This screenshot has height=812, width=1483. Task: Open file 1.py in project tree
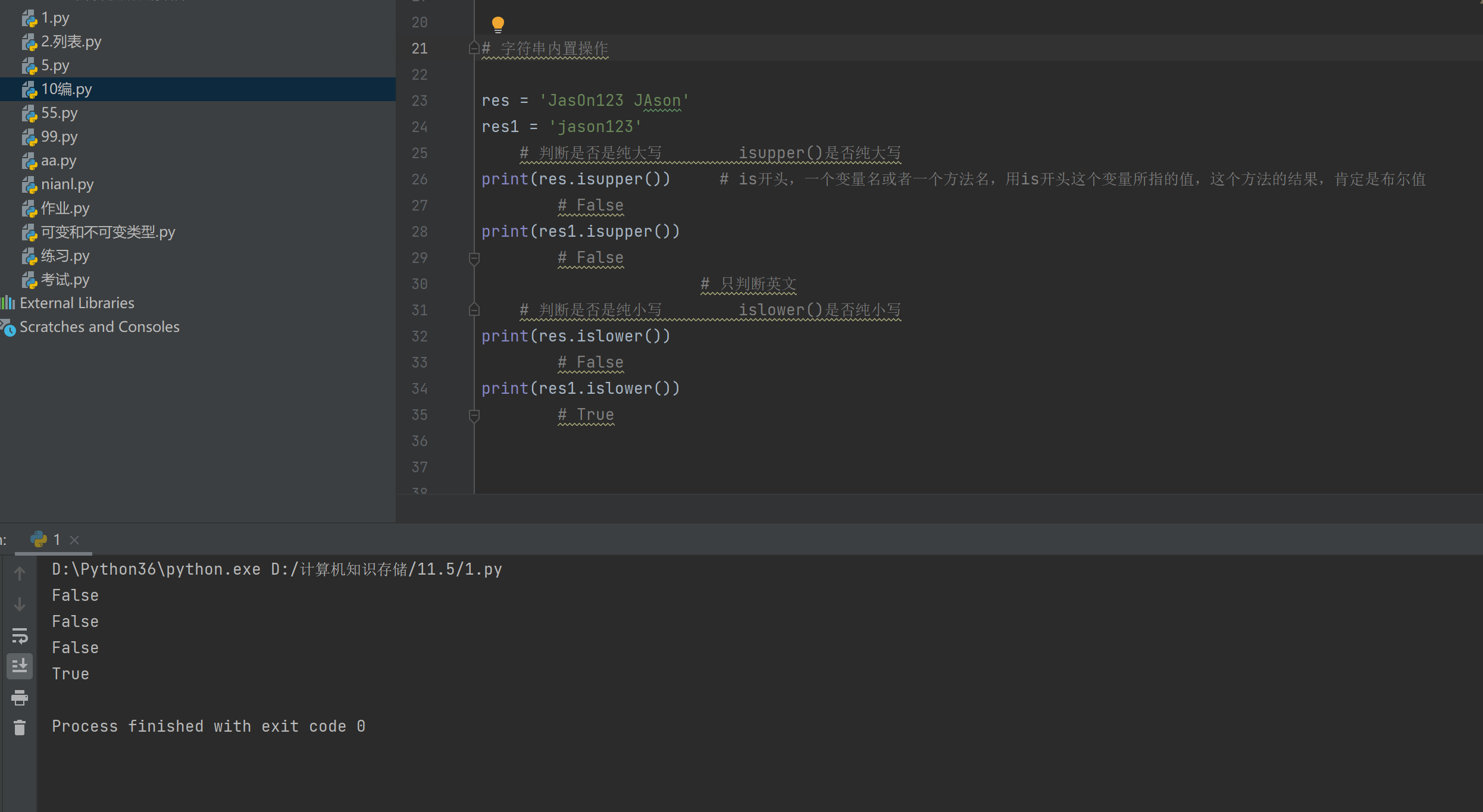coord(55,18)
